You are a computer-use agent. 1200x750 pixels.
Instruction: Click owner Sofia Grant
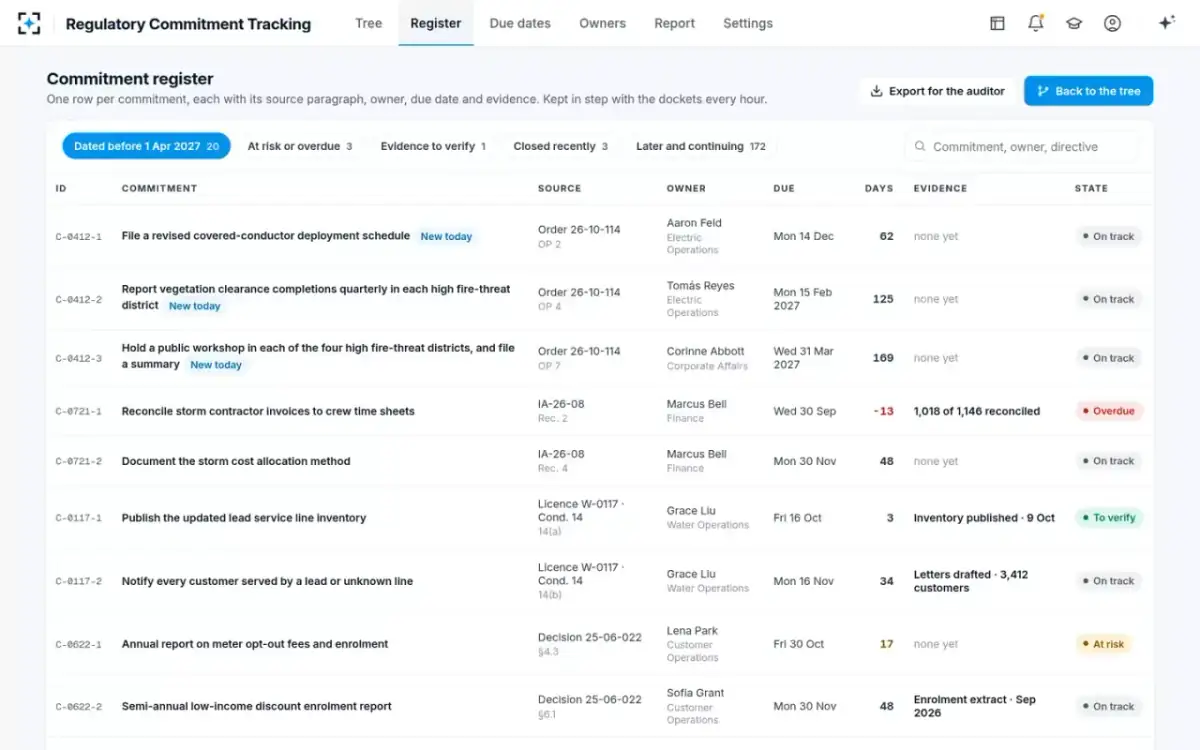coord(695,693)
